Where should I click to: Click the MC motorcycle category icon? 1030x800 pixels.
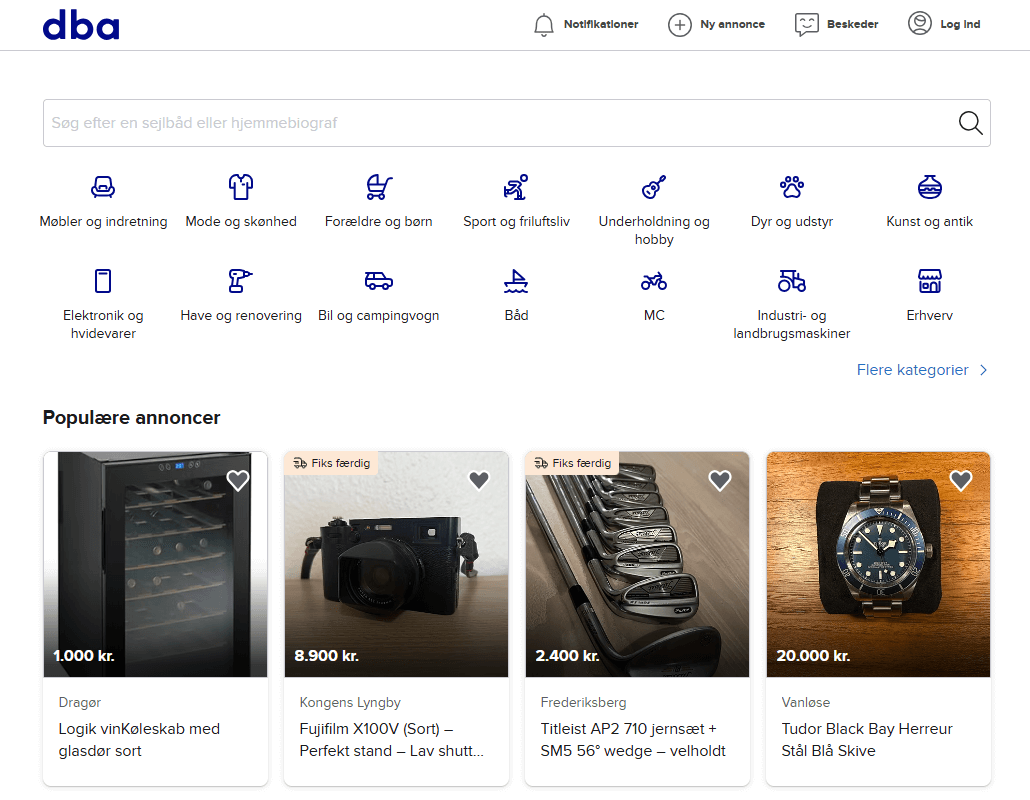click(x=654, y=293)
